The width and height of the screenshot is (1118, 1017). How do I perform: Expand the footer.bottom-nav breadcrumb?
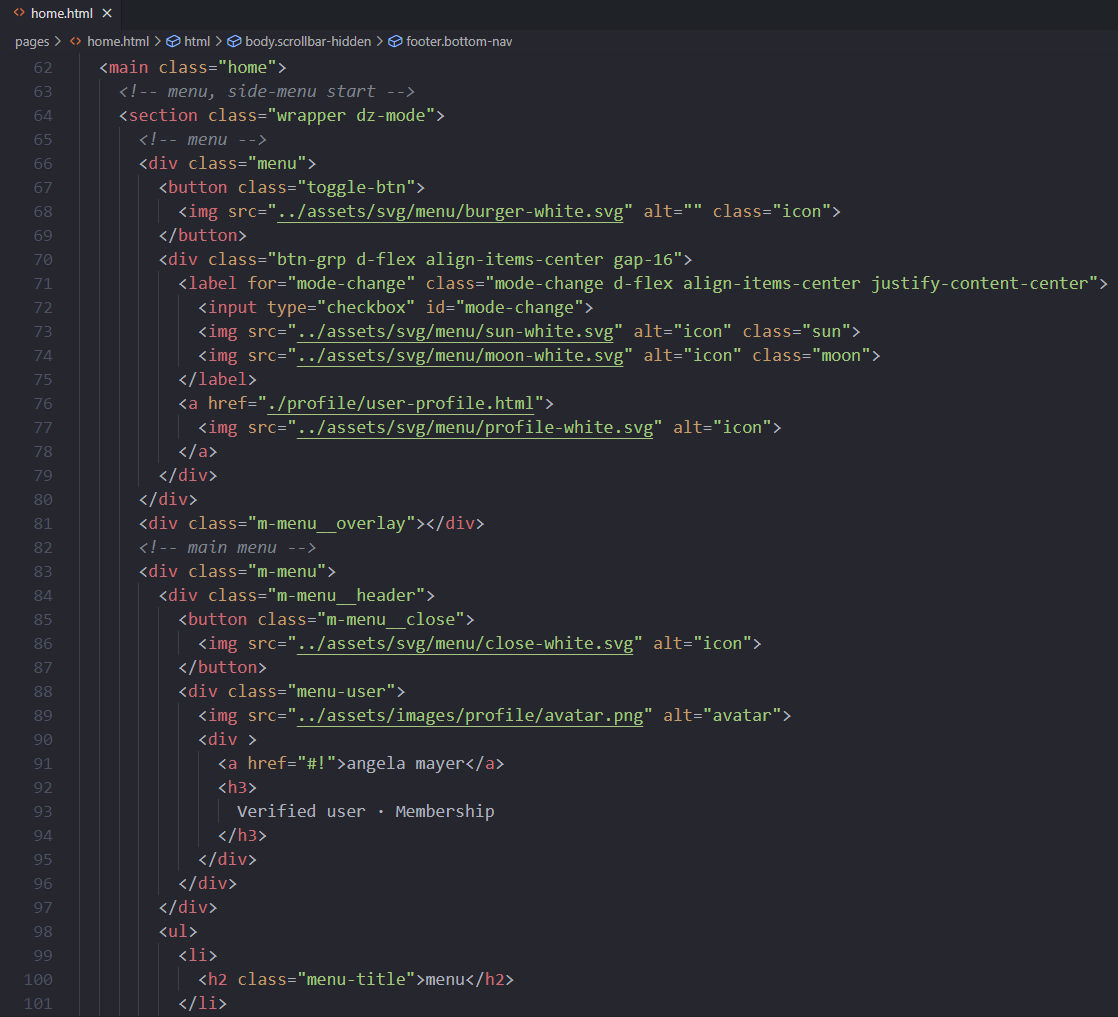[x=459, y=41]
